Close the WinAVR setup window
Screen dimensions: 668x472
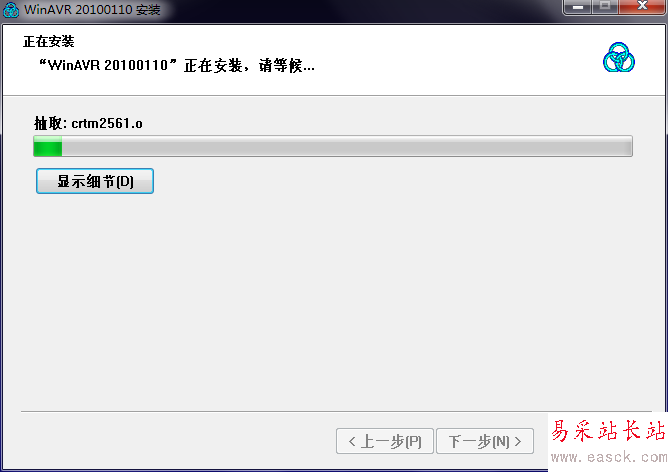click(642, 6)
